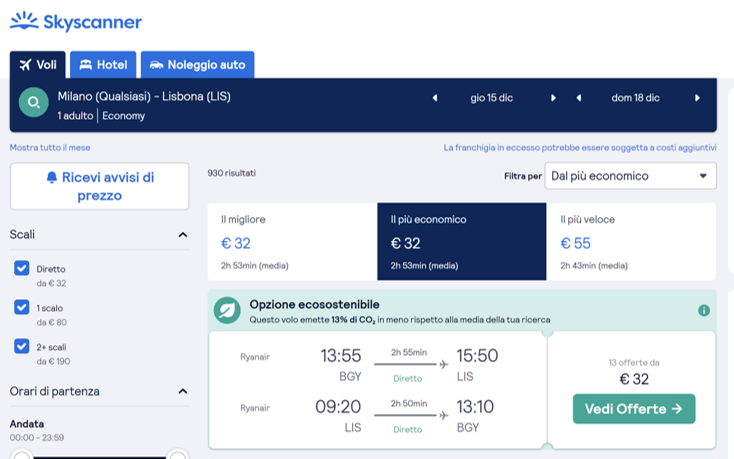Screen dimensions: 734x459
Task: Advance departure date after gio 15 dic
Action: point(553,98)
